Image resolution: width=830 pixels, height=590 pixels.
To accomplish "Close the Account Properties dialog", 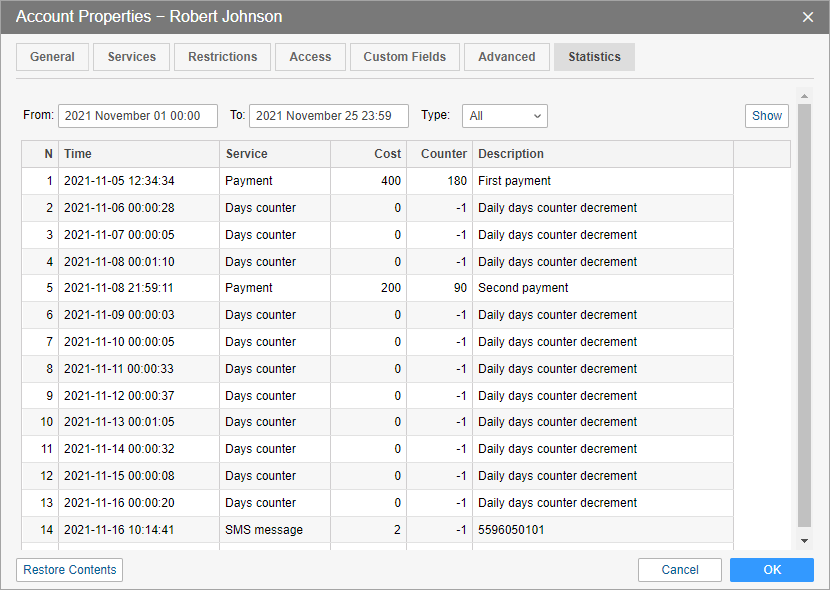I will (808, 17).
